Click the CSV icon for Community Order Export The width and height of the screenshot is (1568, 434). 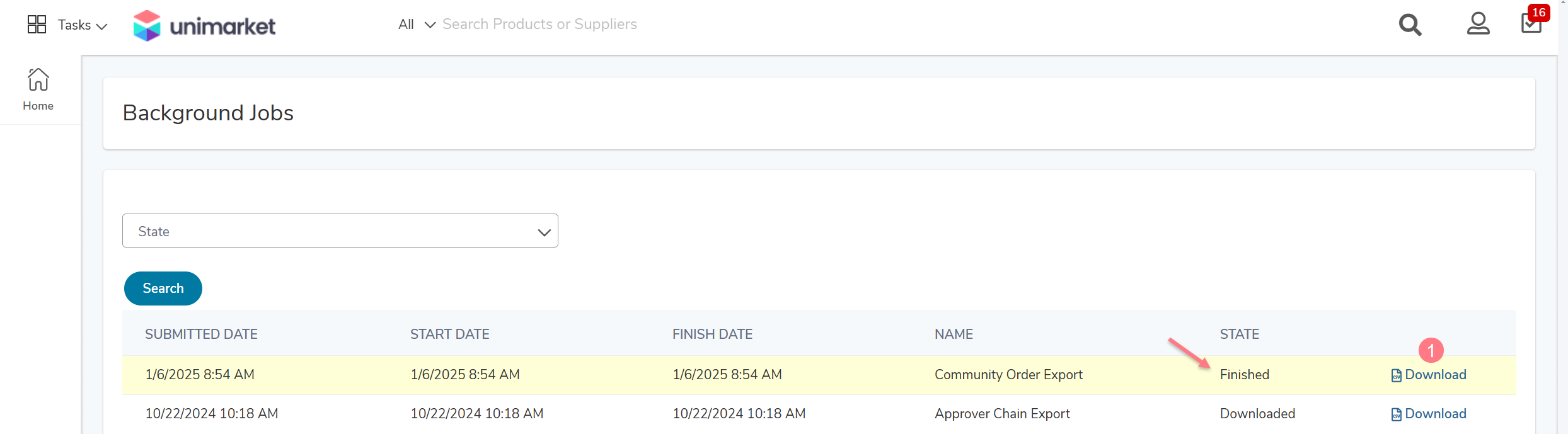(1396, 376)
